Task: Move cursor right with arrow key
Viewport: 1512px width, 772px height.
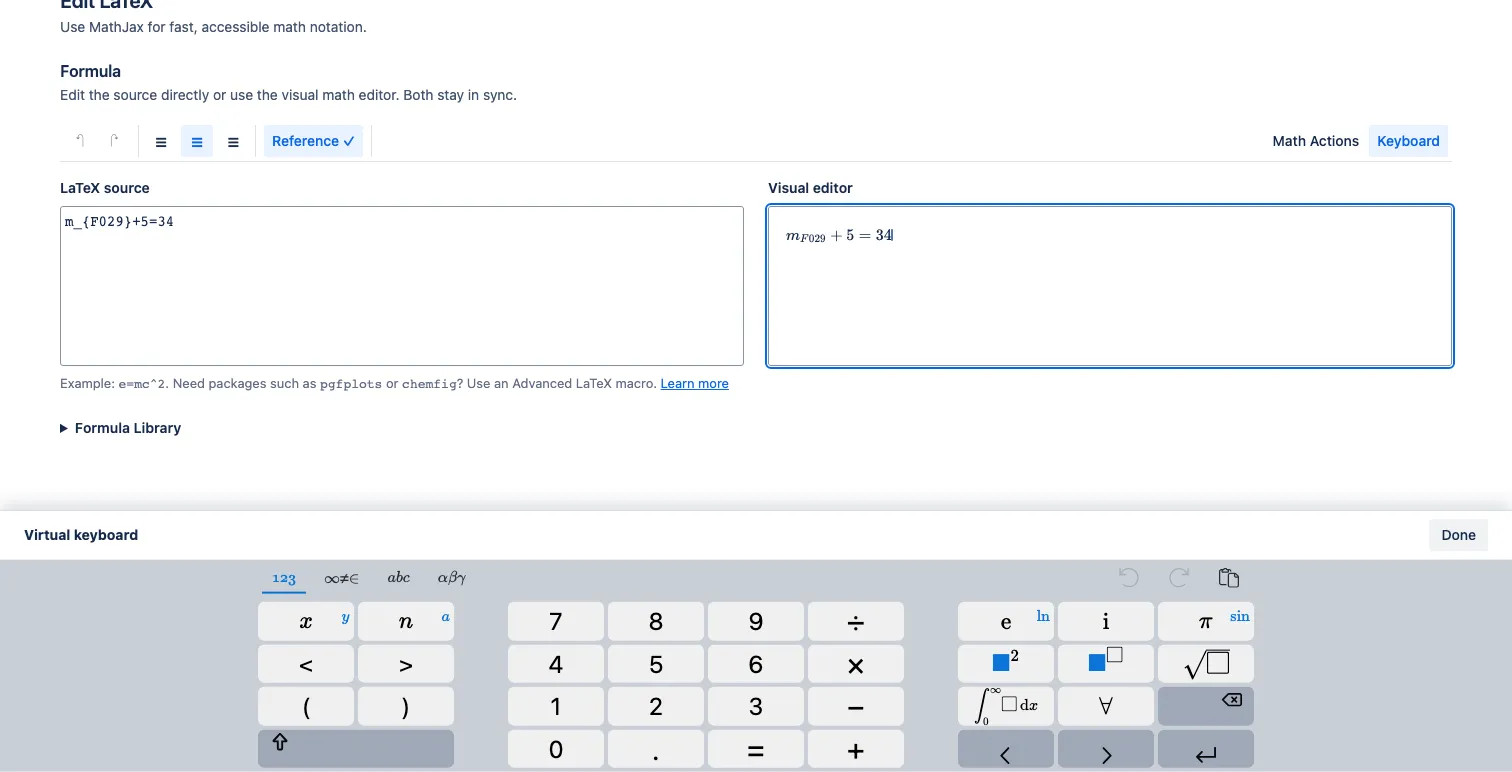Action: click(x=1105, y=750)
